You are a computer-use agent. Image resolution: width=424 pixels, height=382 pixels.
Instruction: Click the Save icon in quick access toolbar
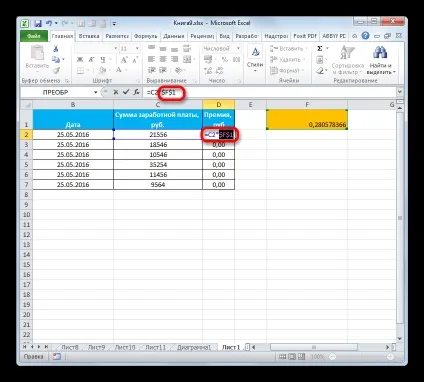[x=37, y=24]
